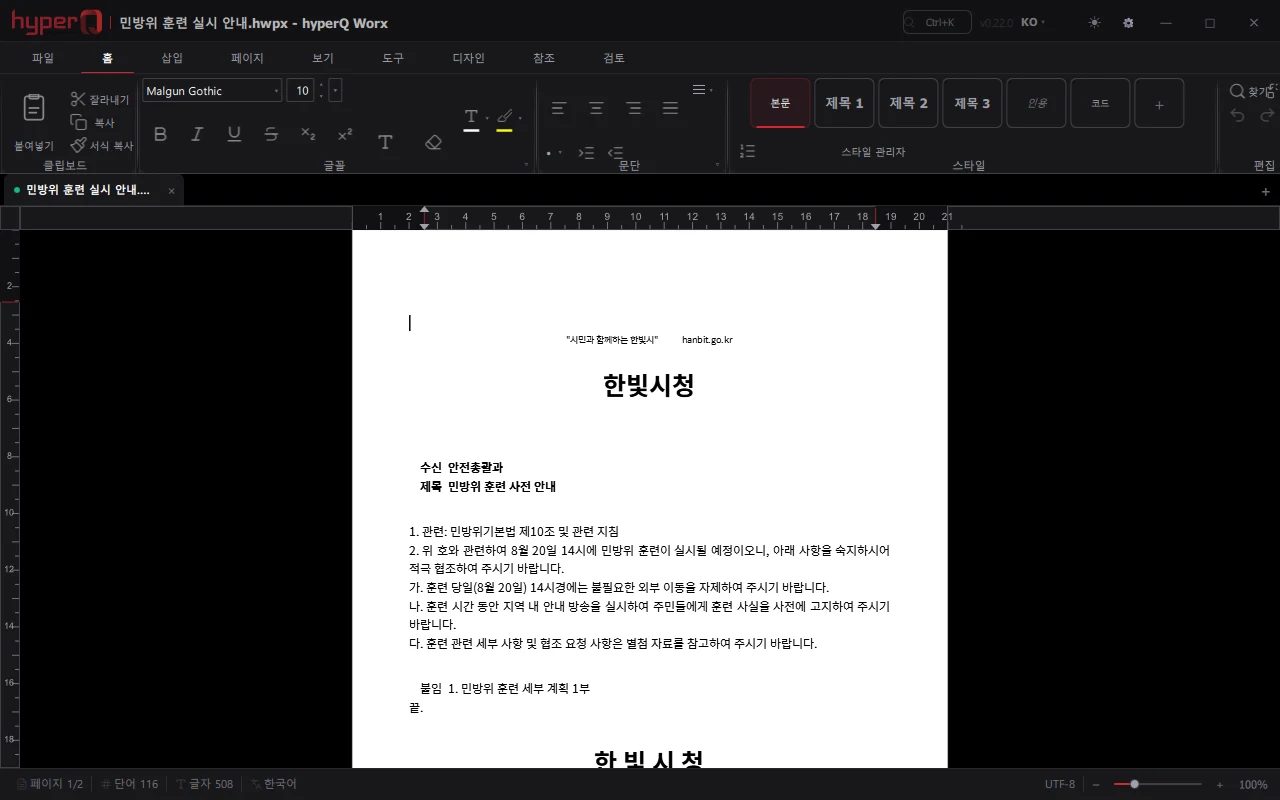Click the 한국어 language status item
The height and width of the screenshot is (800, 1280).
tap(273, 784)
